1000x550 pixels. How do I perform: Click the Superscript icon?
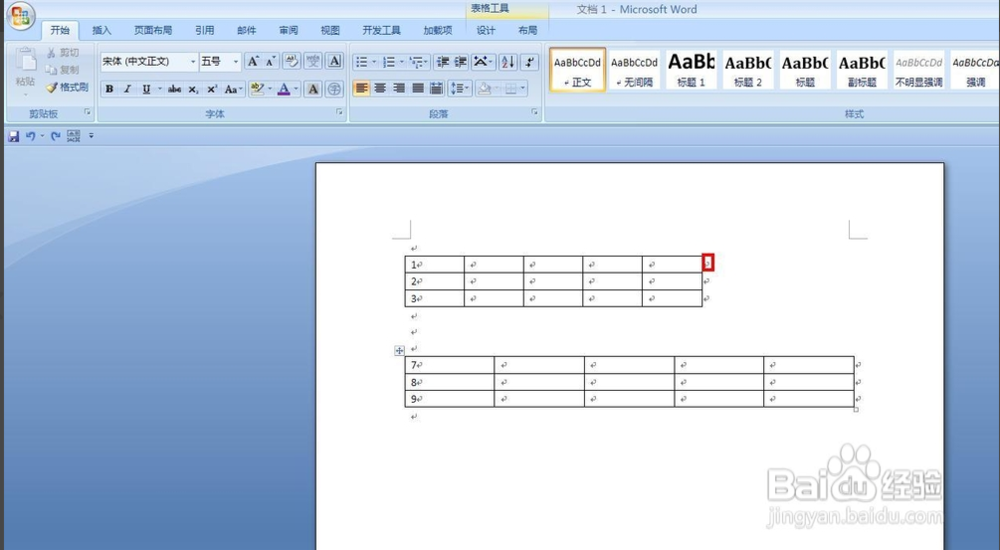pyautogui.click(x=212, y=89)
